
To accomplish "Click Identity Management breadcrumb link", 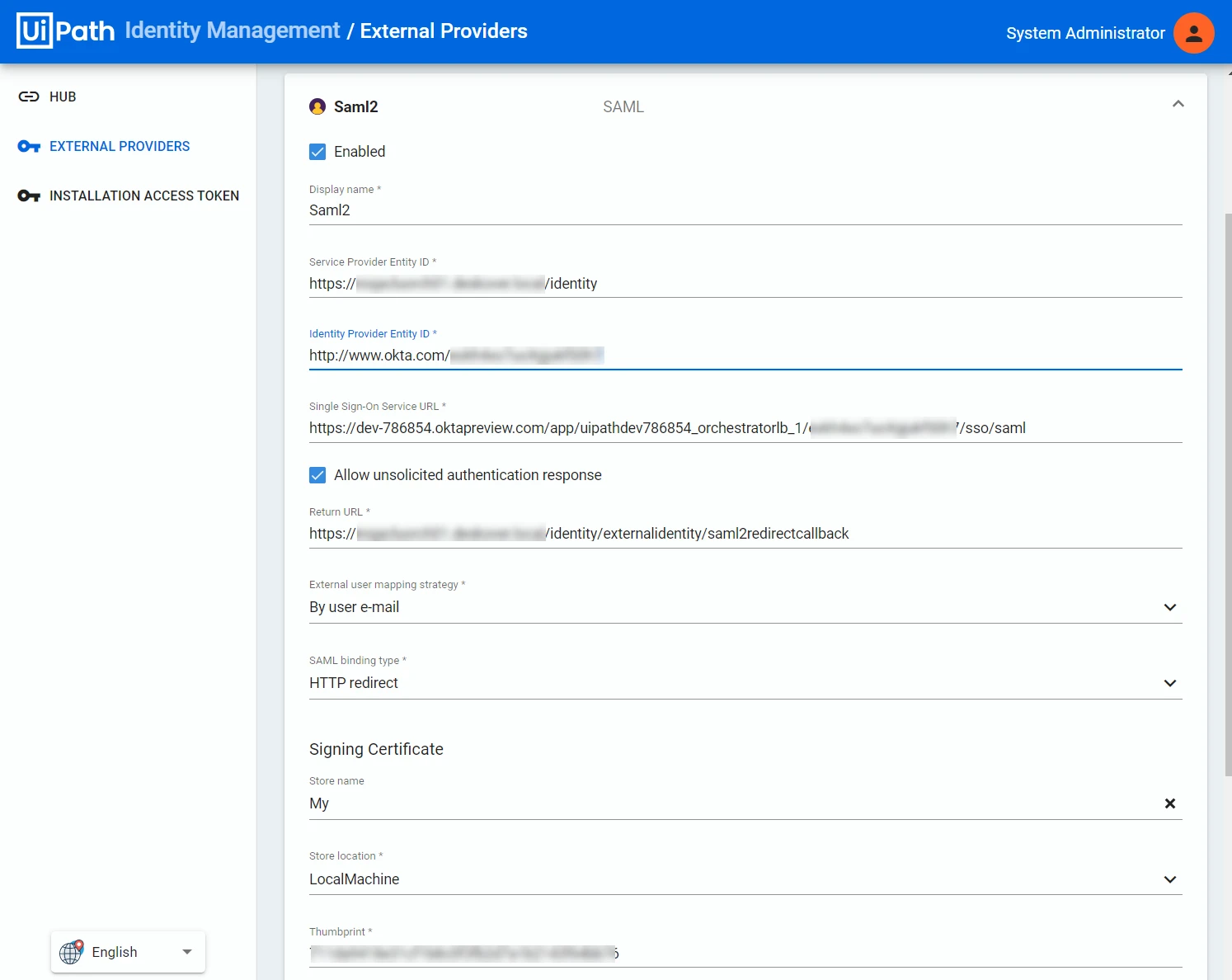I will point(233,31).
